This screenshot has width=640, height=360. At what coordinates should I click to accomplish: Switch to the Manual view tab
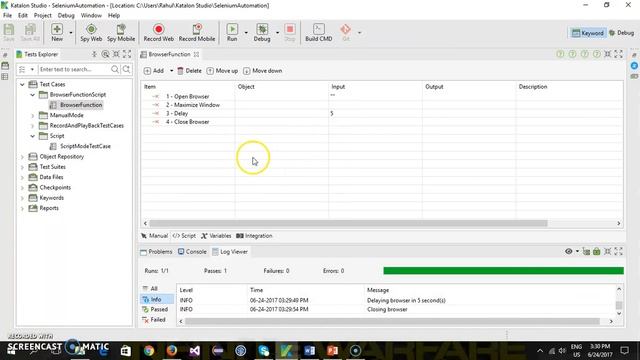(154, 236)
